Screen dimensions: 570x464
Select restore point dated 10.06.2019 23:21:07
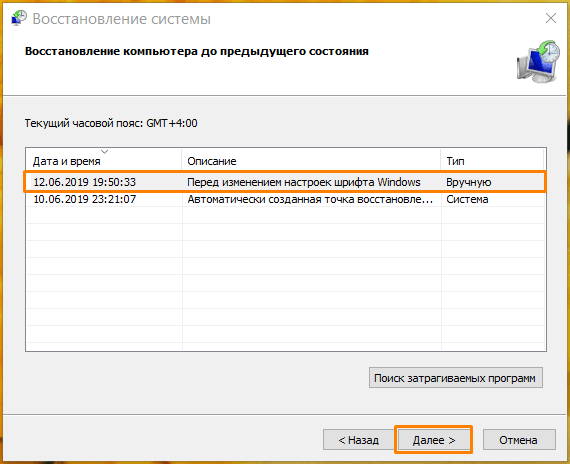click(x=285, y=199)
